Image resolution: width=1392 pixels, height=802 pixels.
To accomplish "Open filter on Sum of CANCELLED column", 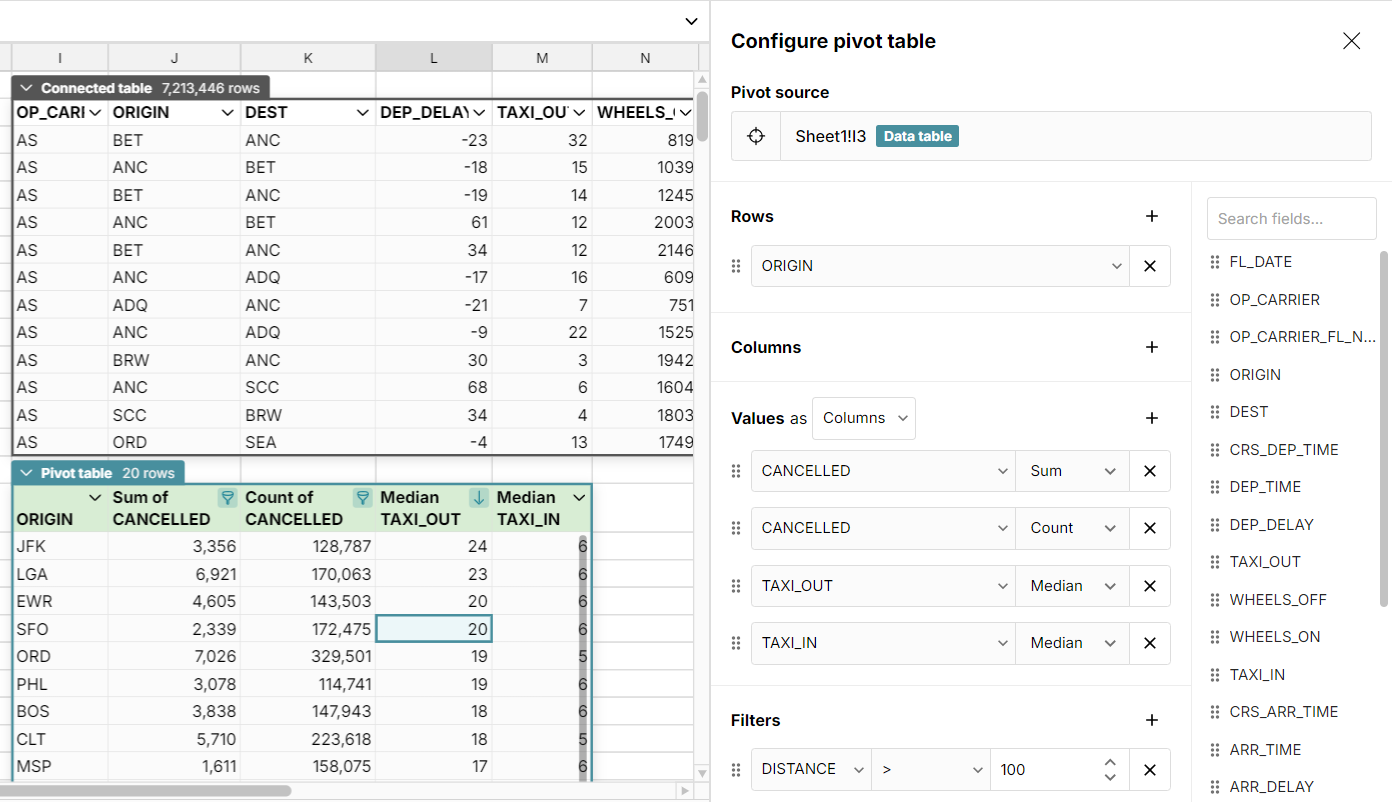I will coord(227,497).
